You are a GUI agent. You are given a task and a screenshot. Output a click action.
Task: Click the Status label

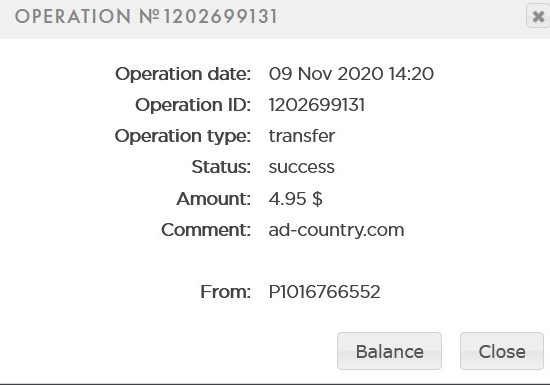(221, 167)
